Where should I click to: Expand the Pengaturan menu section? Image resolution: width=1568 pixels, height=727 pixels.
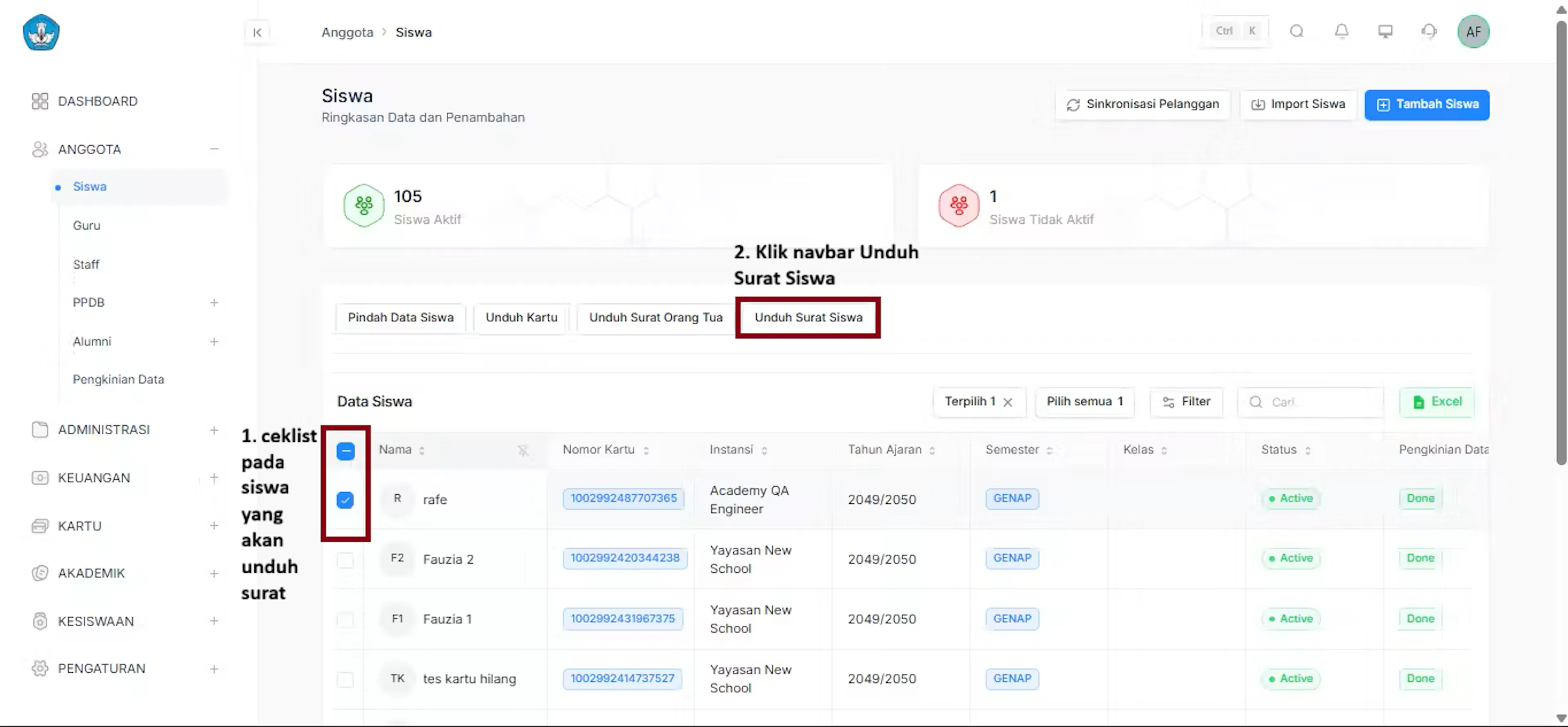(214, 669)
